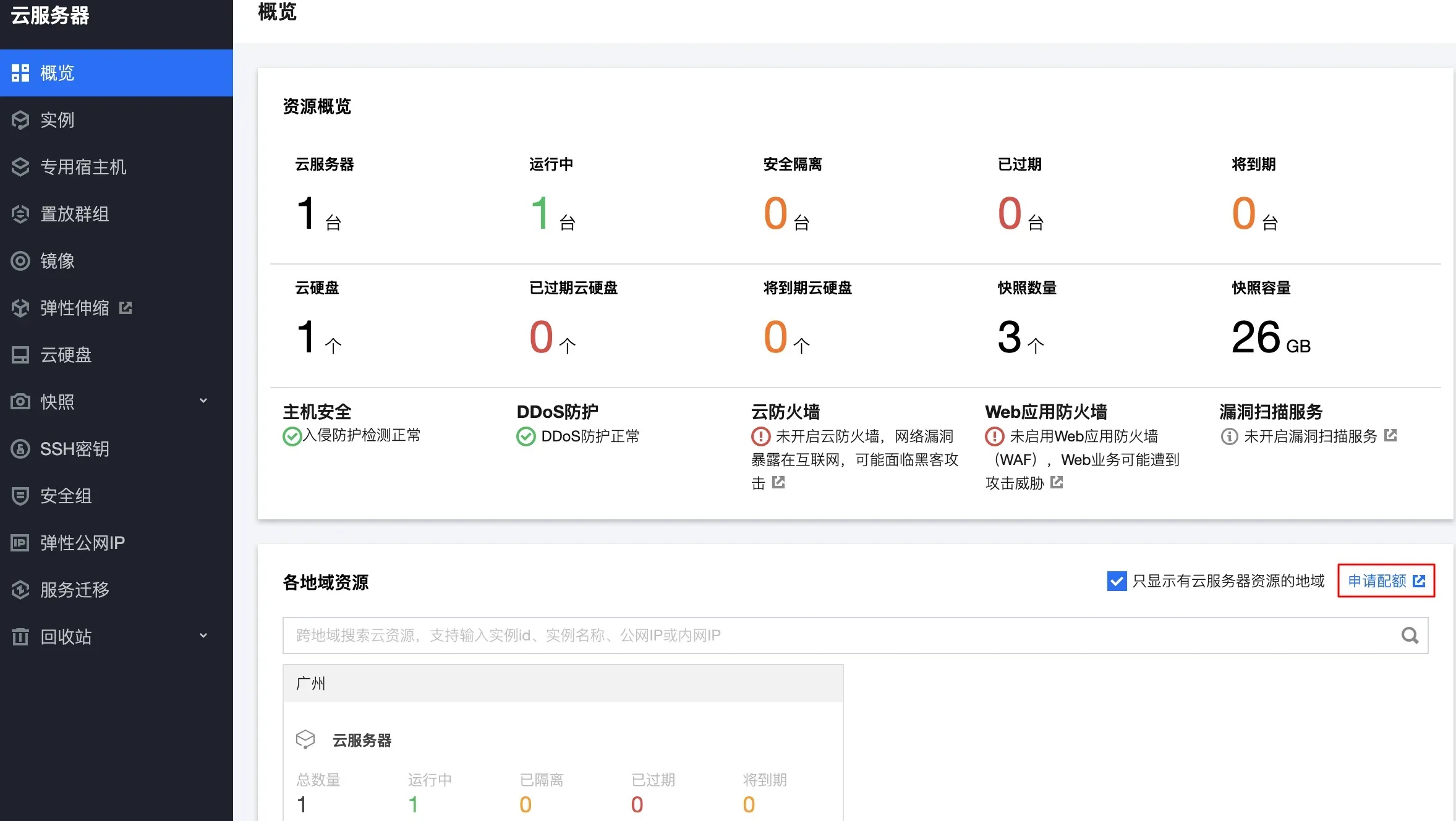The height and width of the screenshot is (821, 1456).
Task: Focus the cross-region resource search field
Action: point(856,636)
